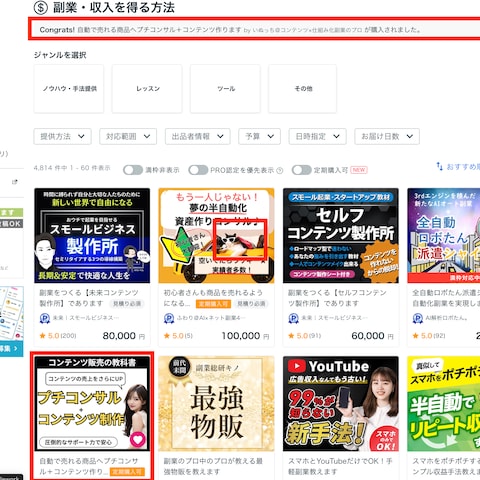Expand the 対応範囲 filter dropdown
The image size is (480, 480).
(128, 136)
